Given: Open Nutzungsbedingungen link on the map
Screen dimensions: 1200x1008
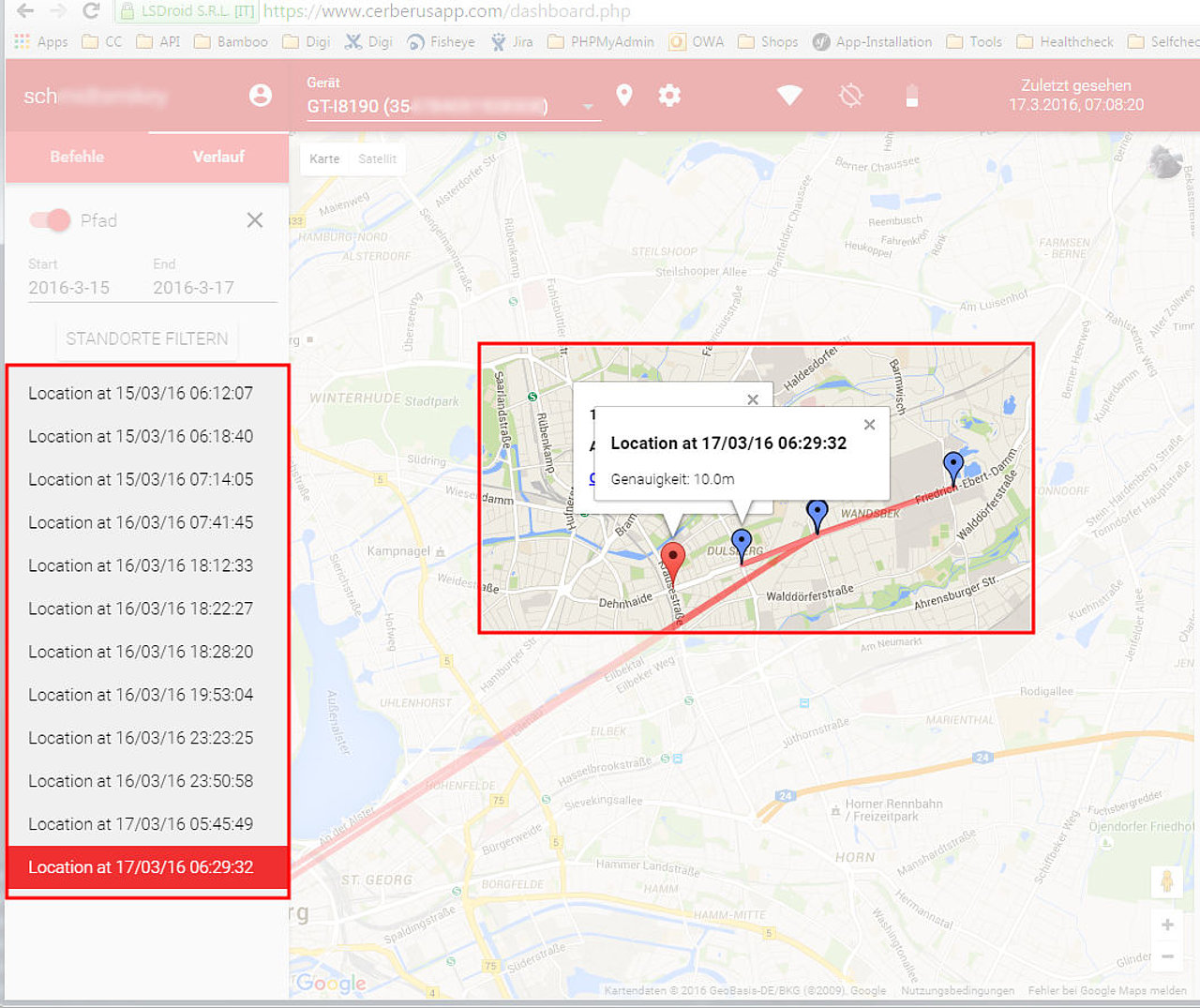Looking at the screenshot, I should (x=957, y=990).
